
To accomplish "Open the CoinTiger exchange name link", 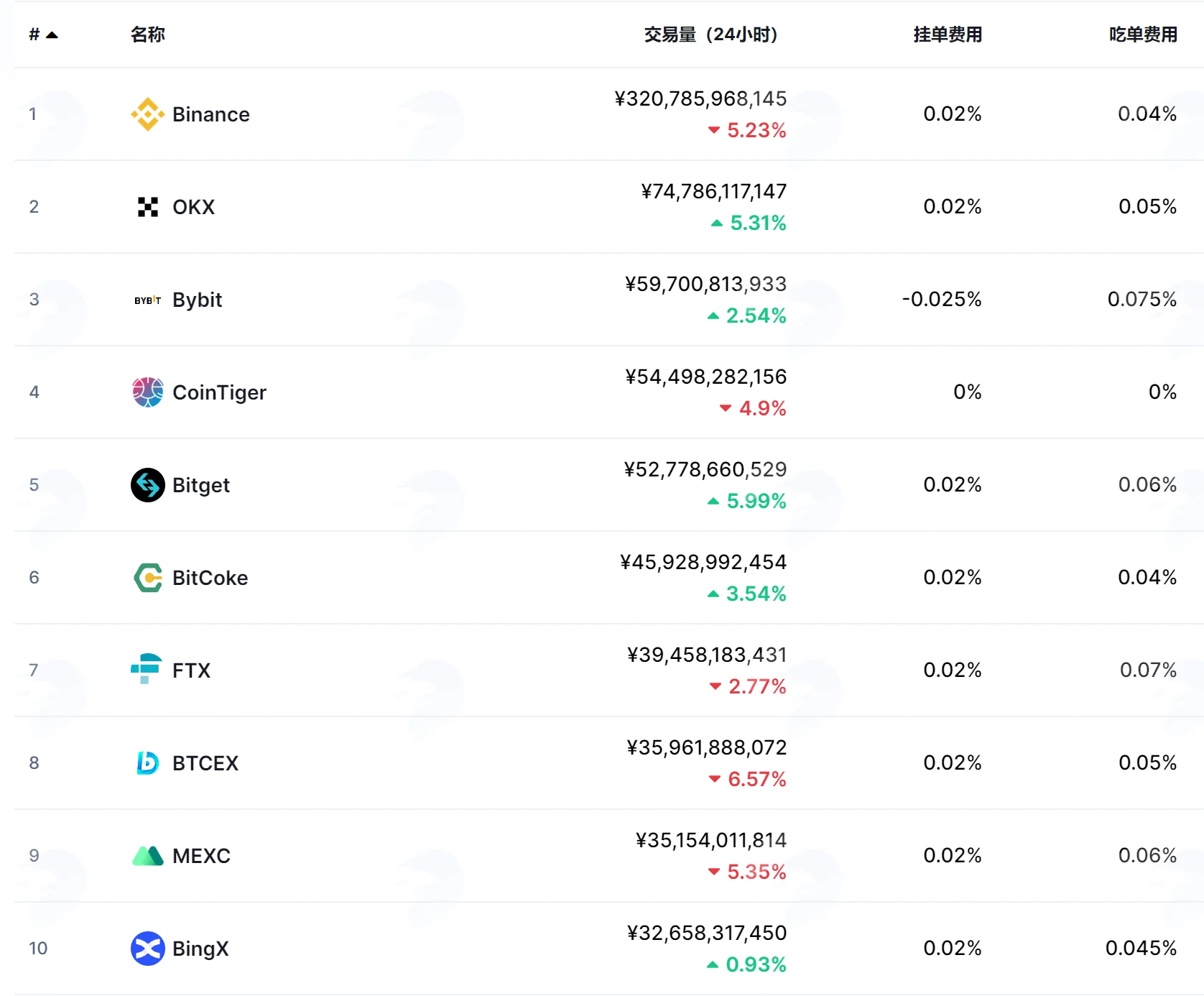I will [x=219, y=392].
